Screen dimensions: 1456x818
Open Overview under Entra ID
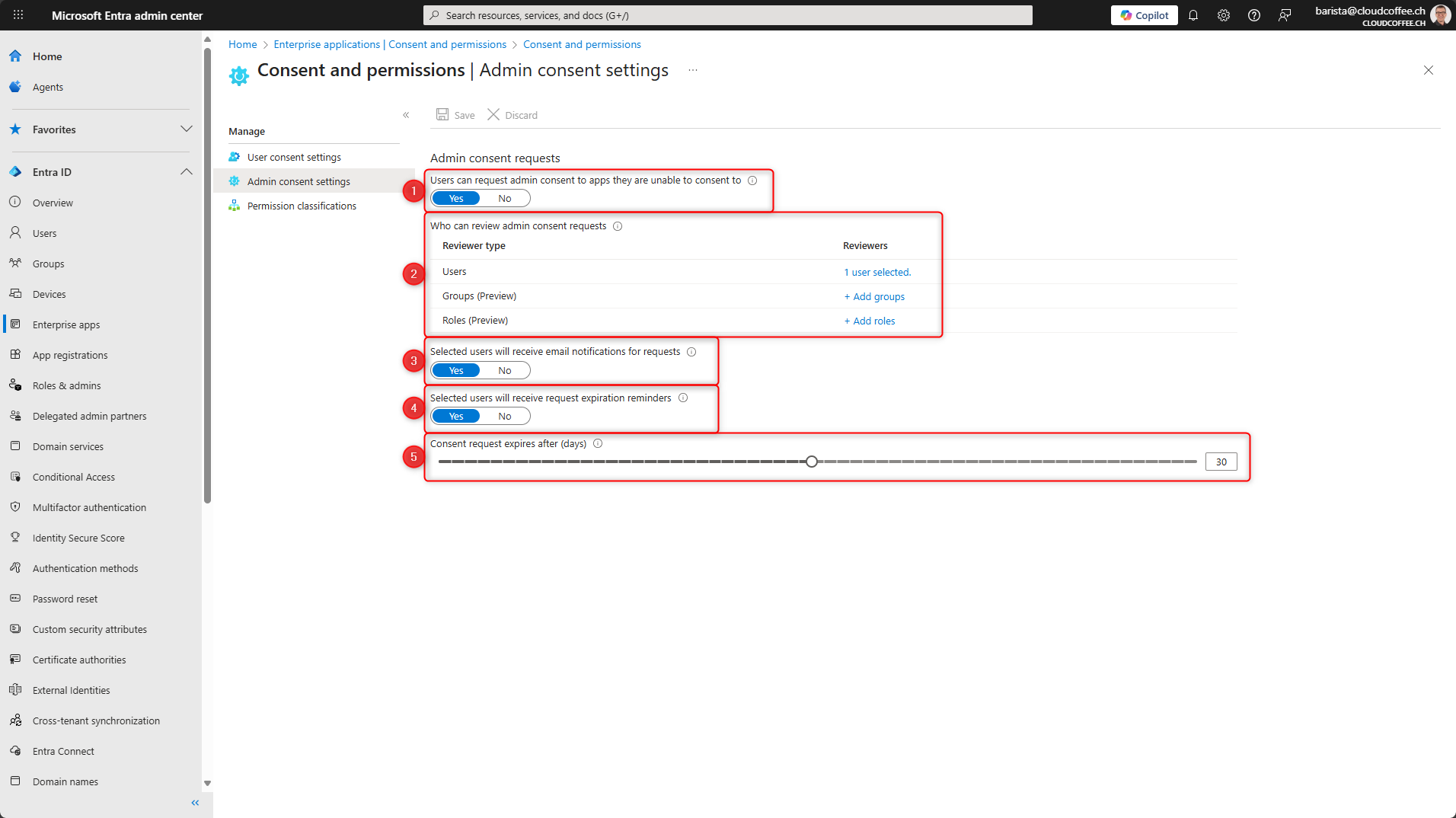[x=53, y=203]
